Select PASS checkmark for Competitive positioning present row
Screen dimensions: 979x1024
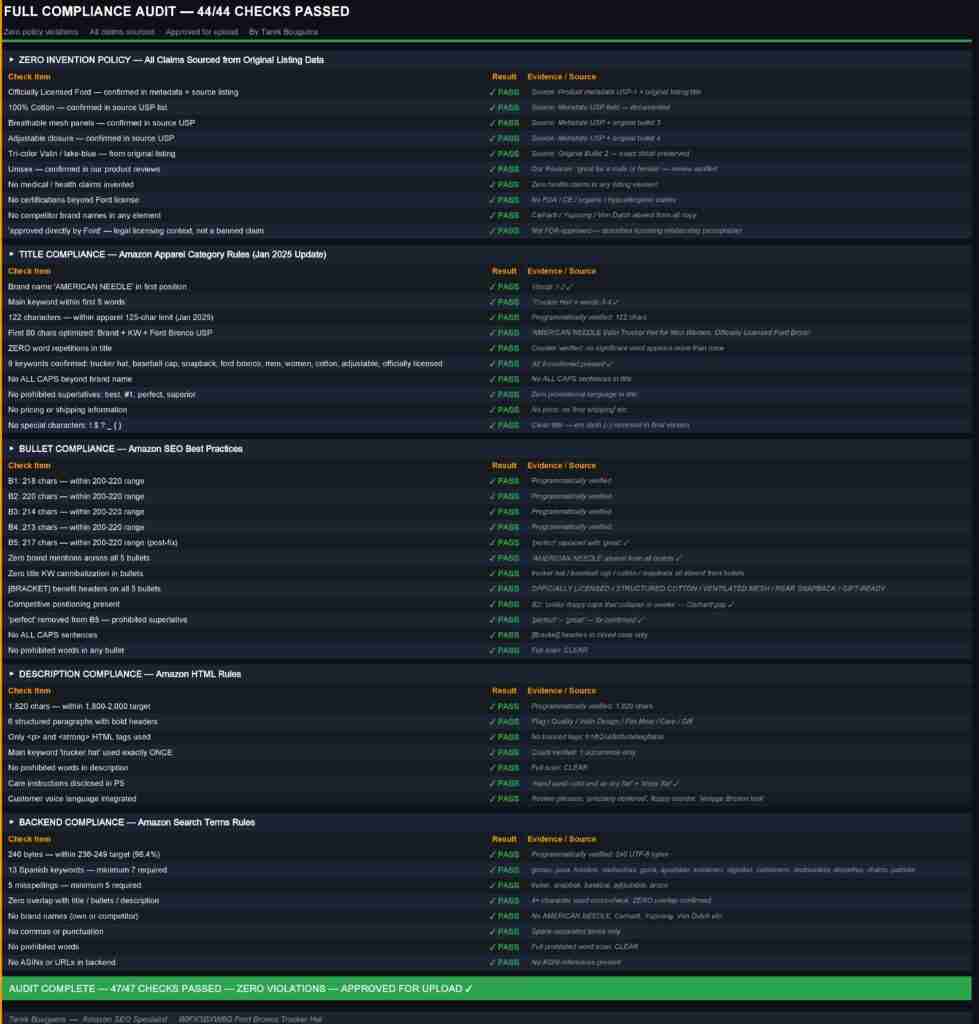click(504, 604)
